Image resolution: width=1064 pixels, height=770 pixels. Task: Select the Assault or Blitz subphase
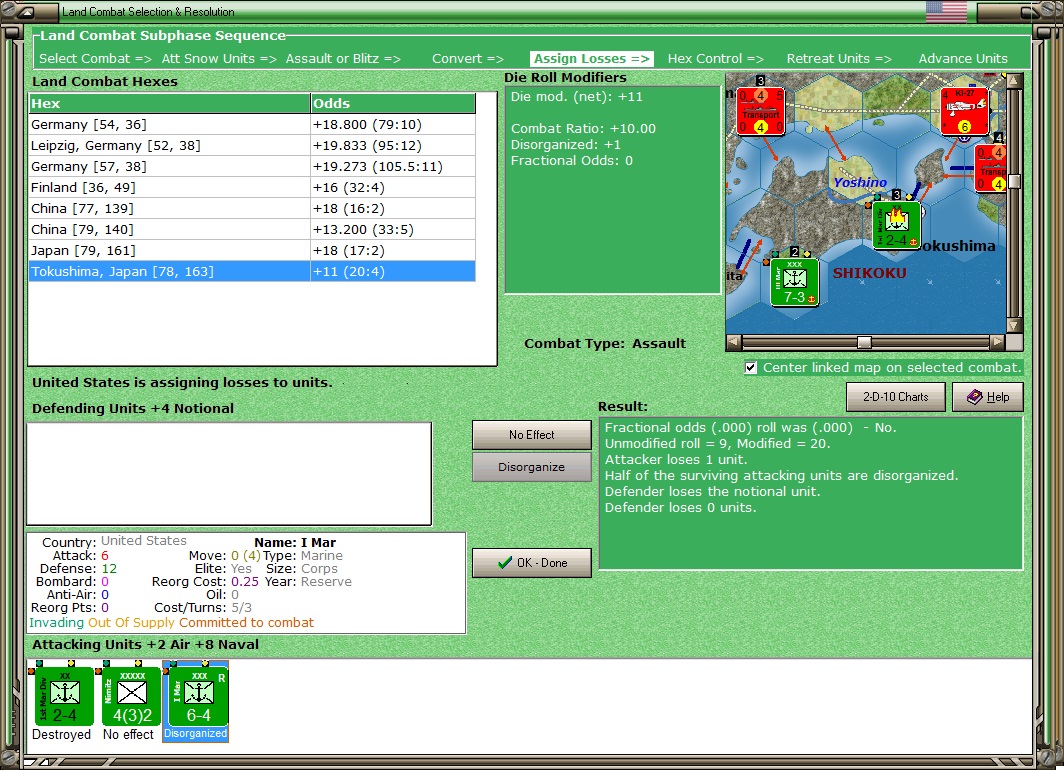(343, 59)
